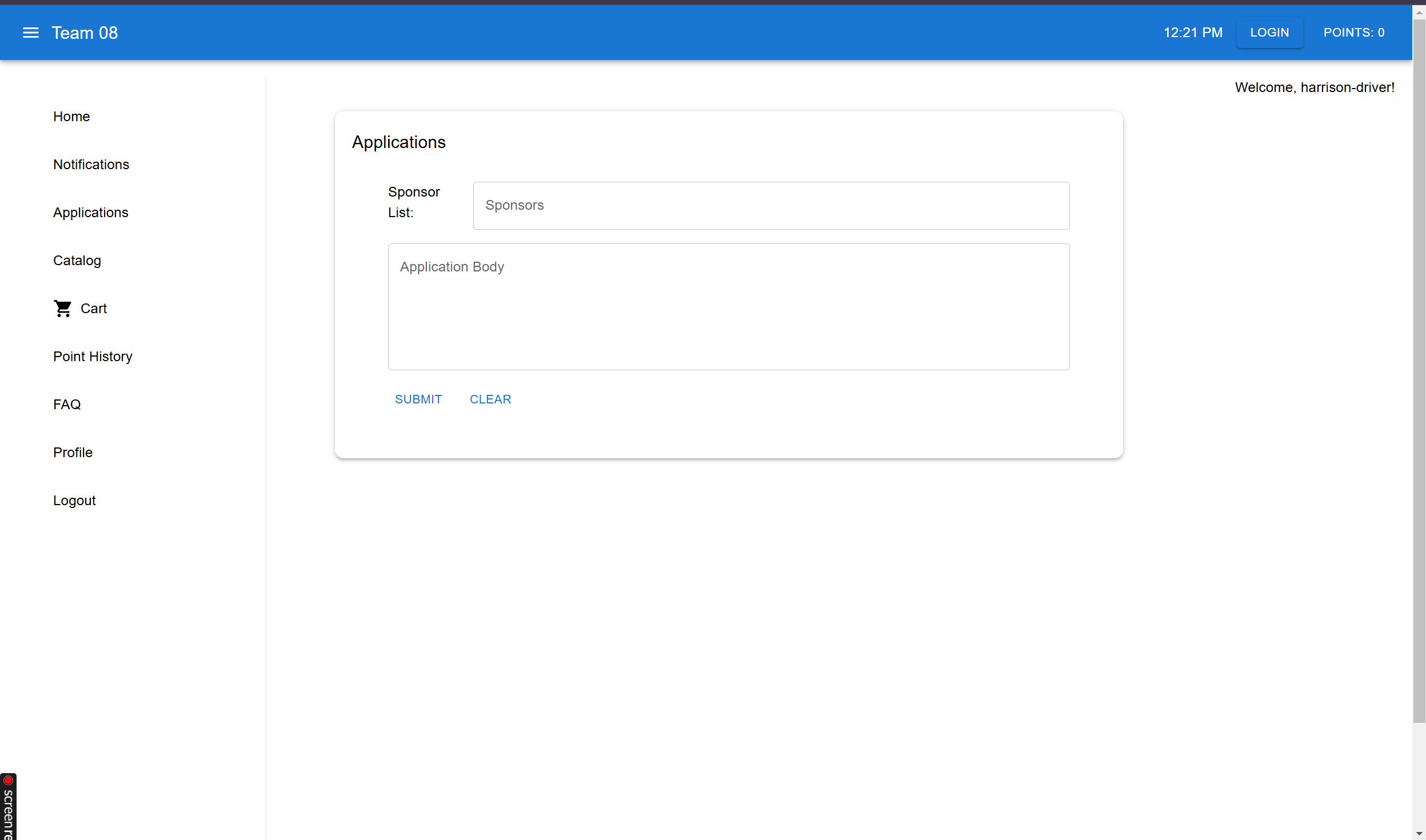Open the Profile page

point(73,453)
